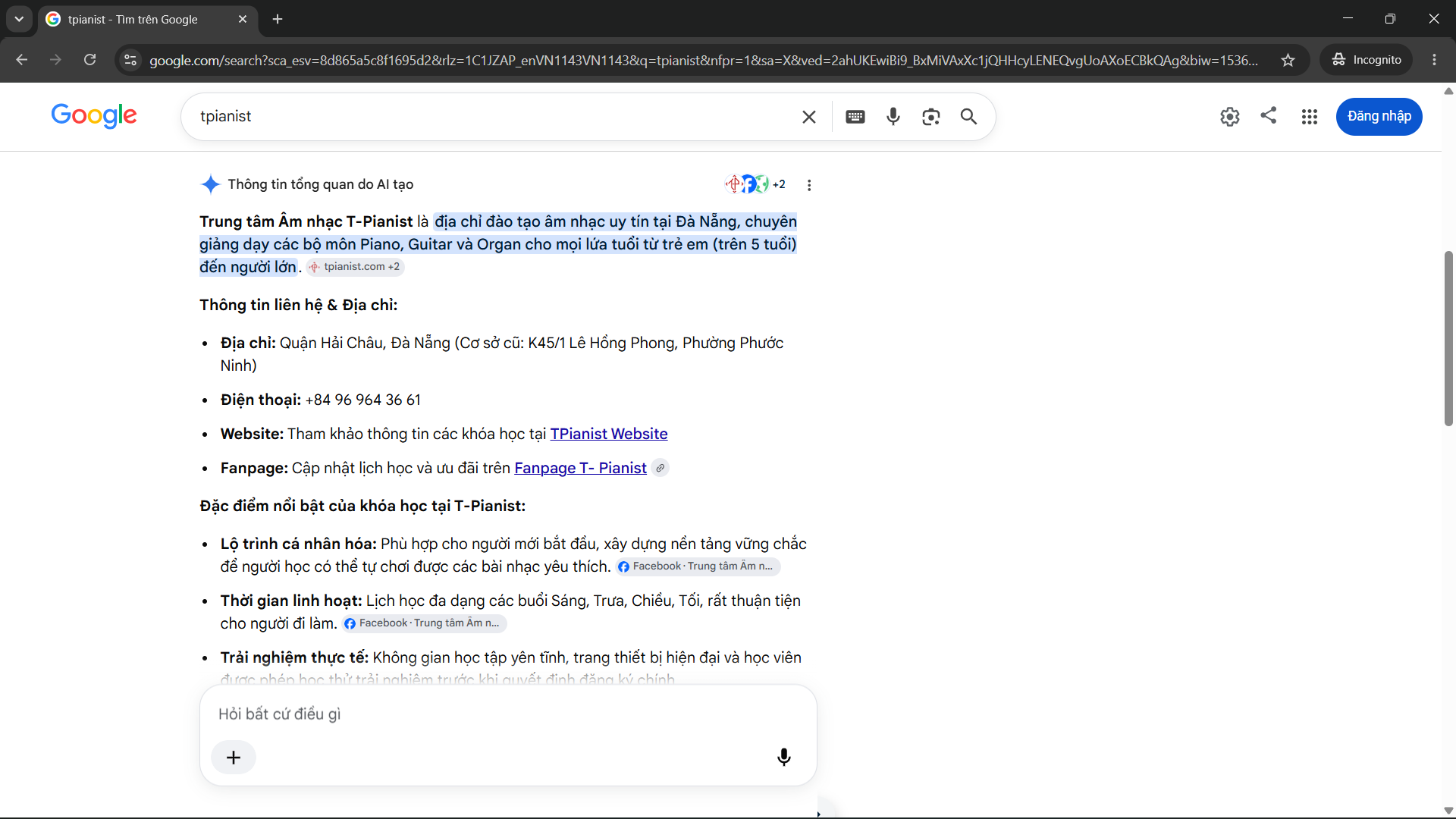The image size is (1456, 819).
Task: Click the AI overview sparkle icon
Action: (210, 184)
